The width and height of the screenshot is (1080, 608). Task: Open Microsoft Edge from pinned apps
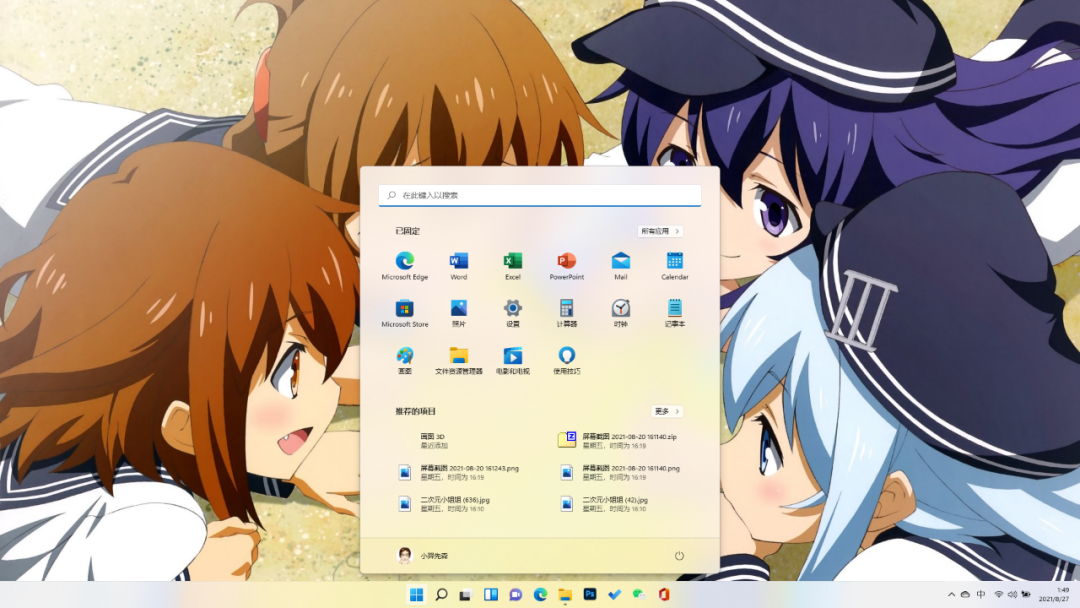pos(404,262)
